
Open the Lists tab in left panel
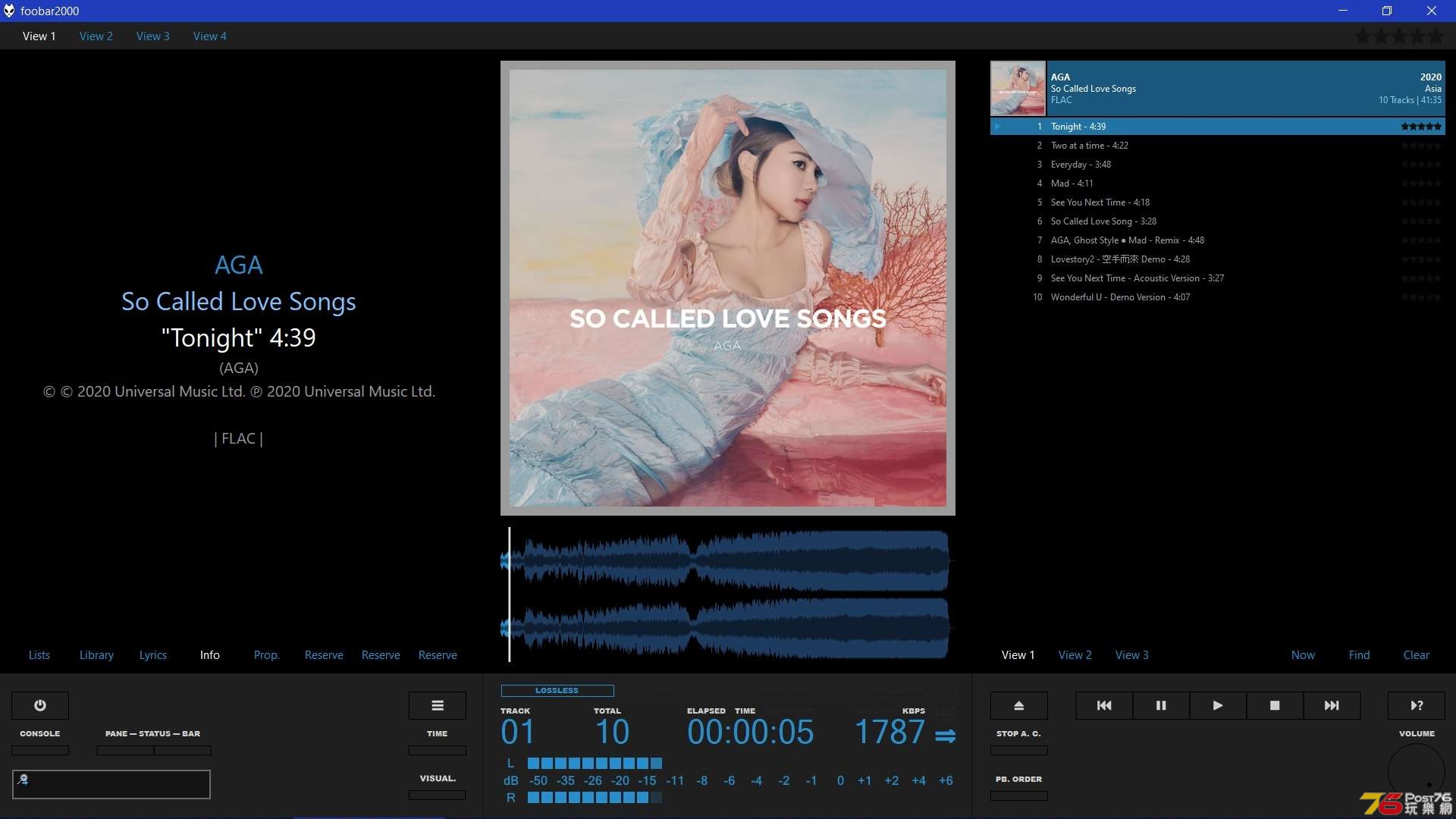[39, 655]
